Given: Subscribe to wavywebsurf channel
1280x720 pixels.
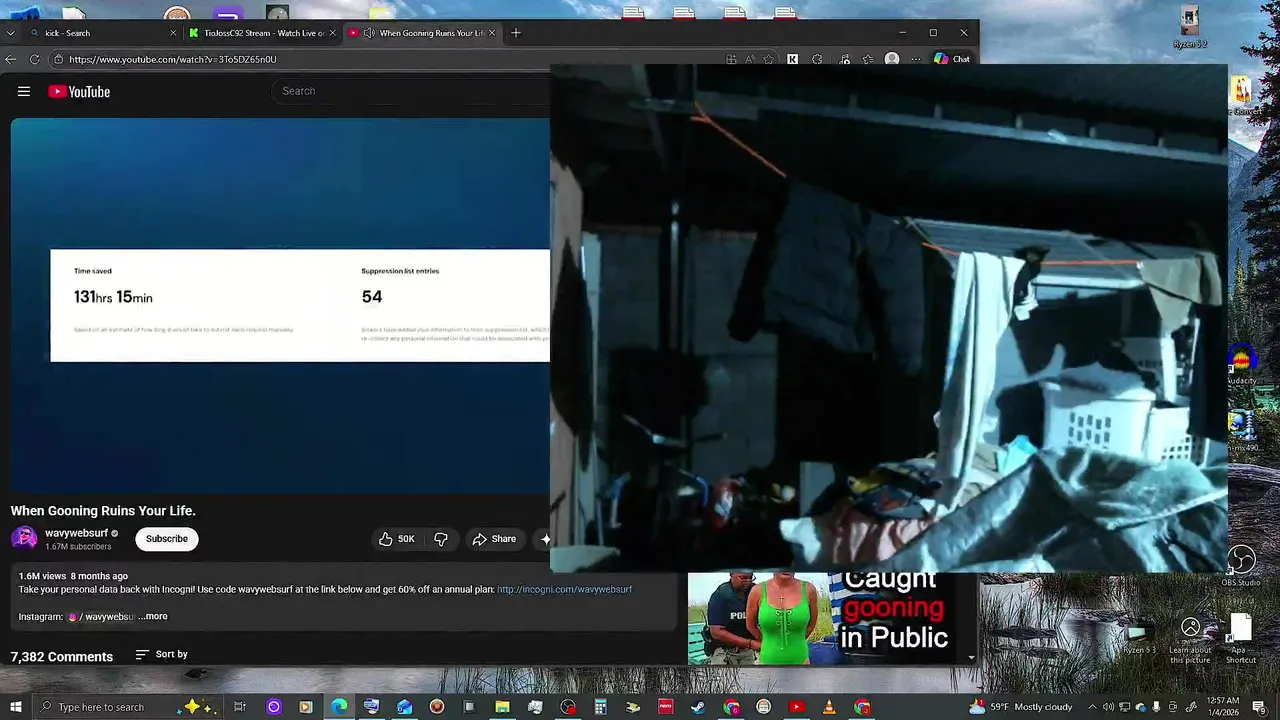Looking at the screenshot, I should click(166, 539).
